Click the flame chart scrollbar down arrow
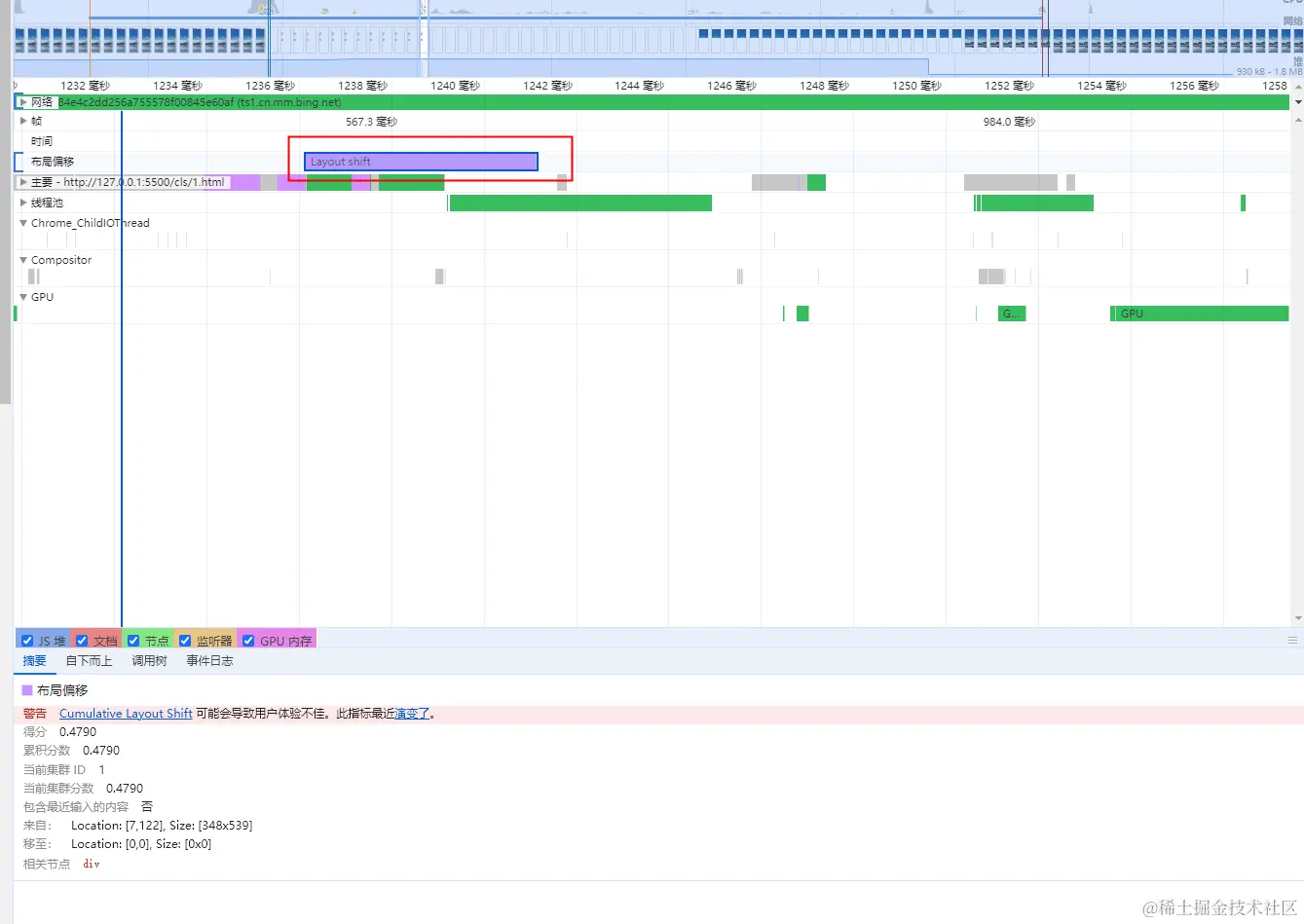Screen dimensions: 1304x924 click(x=1298, y=618)
